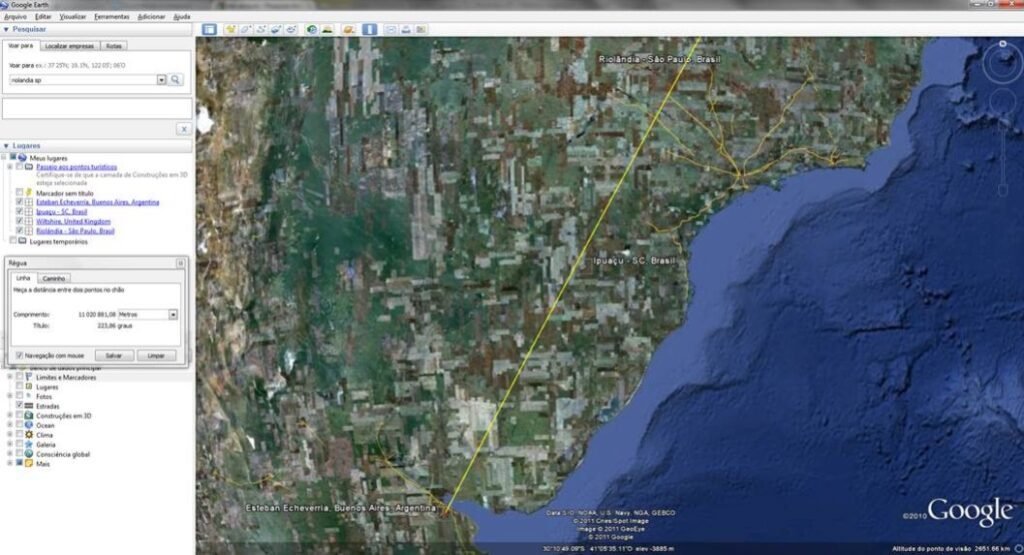
Task: Click the Add Placemark pushpin icon
Action: tap(230, 29)
